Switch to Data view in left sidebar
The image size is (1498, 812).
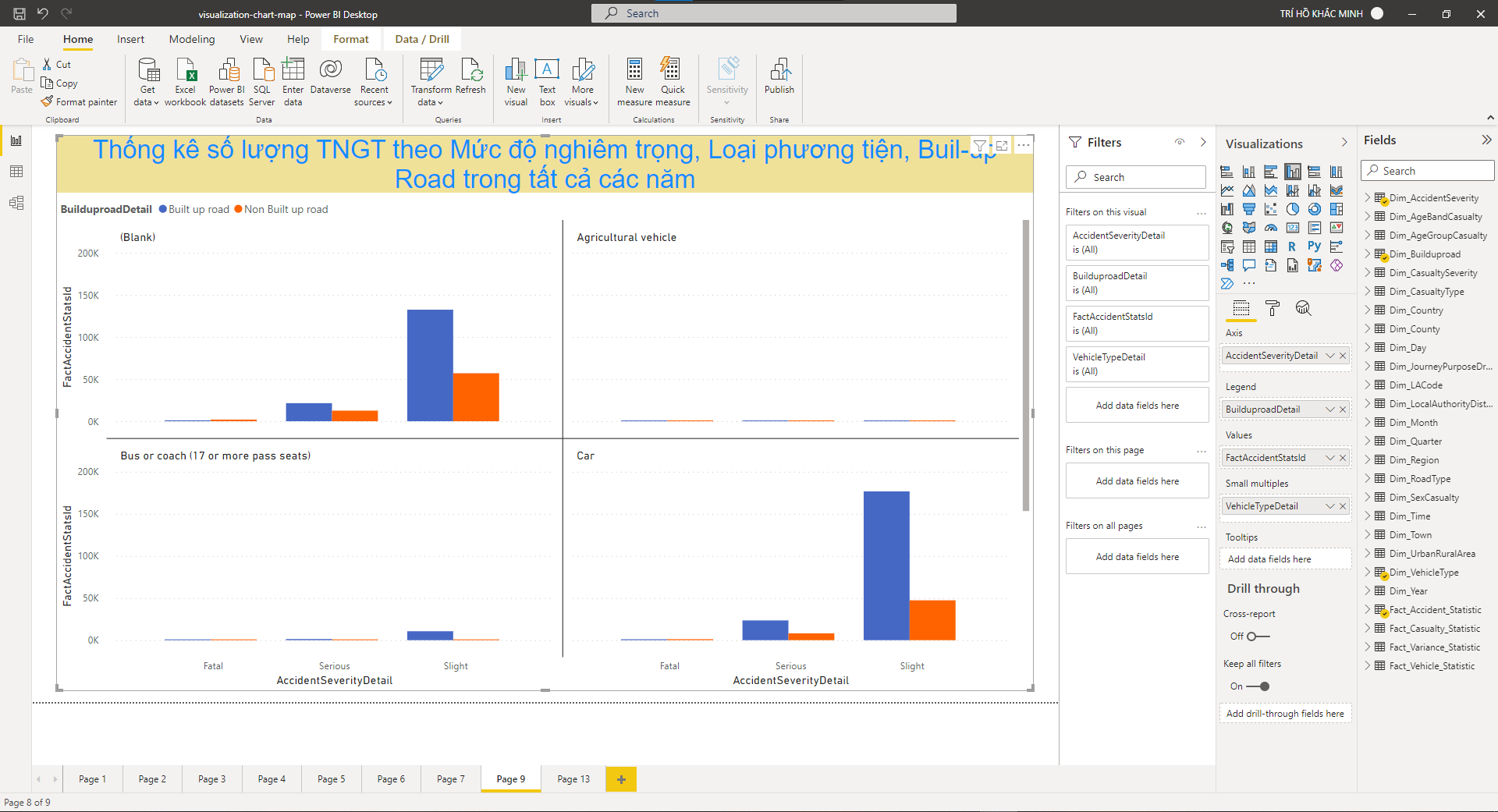16,172
